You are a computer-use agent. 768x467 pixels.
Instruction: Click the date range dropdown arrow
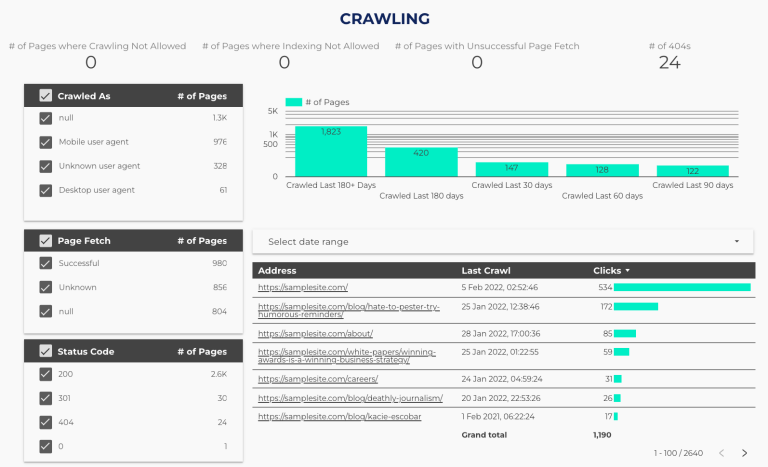pos(737,242)
